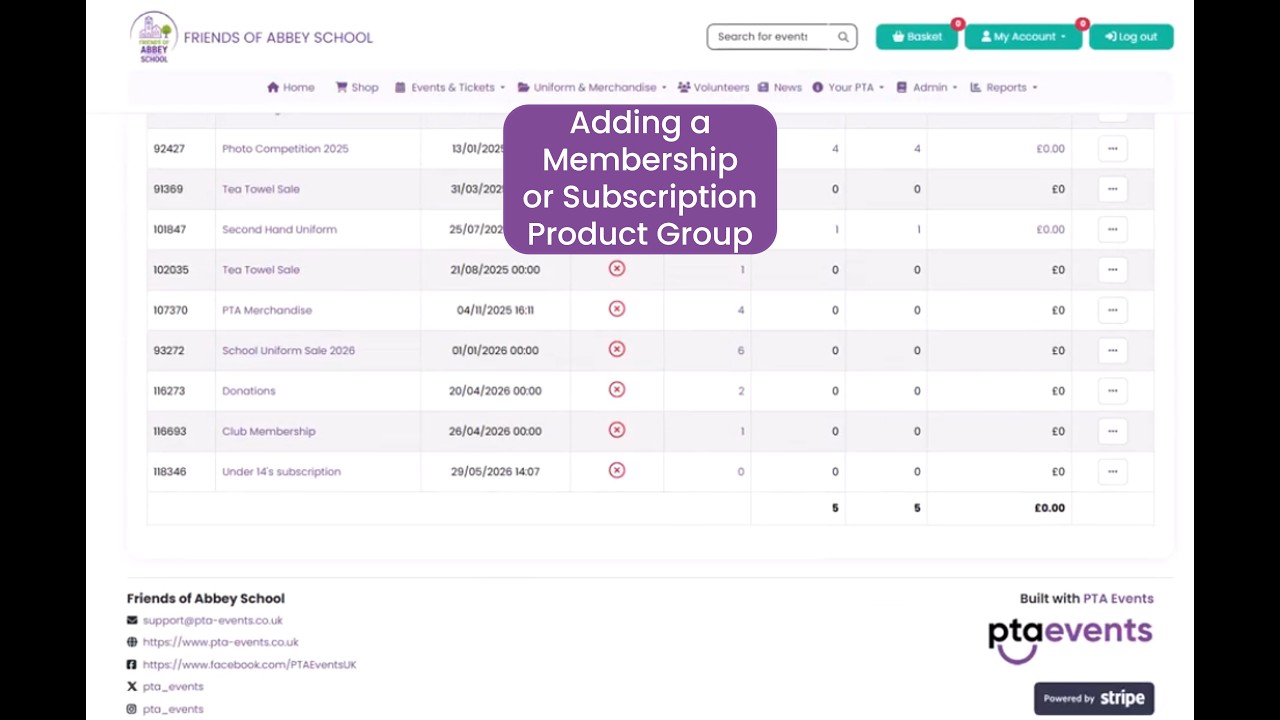Click red cross status for Under 14's subscription

coord(617,470)
